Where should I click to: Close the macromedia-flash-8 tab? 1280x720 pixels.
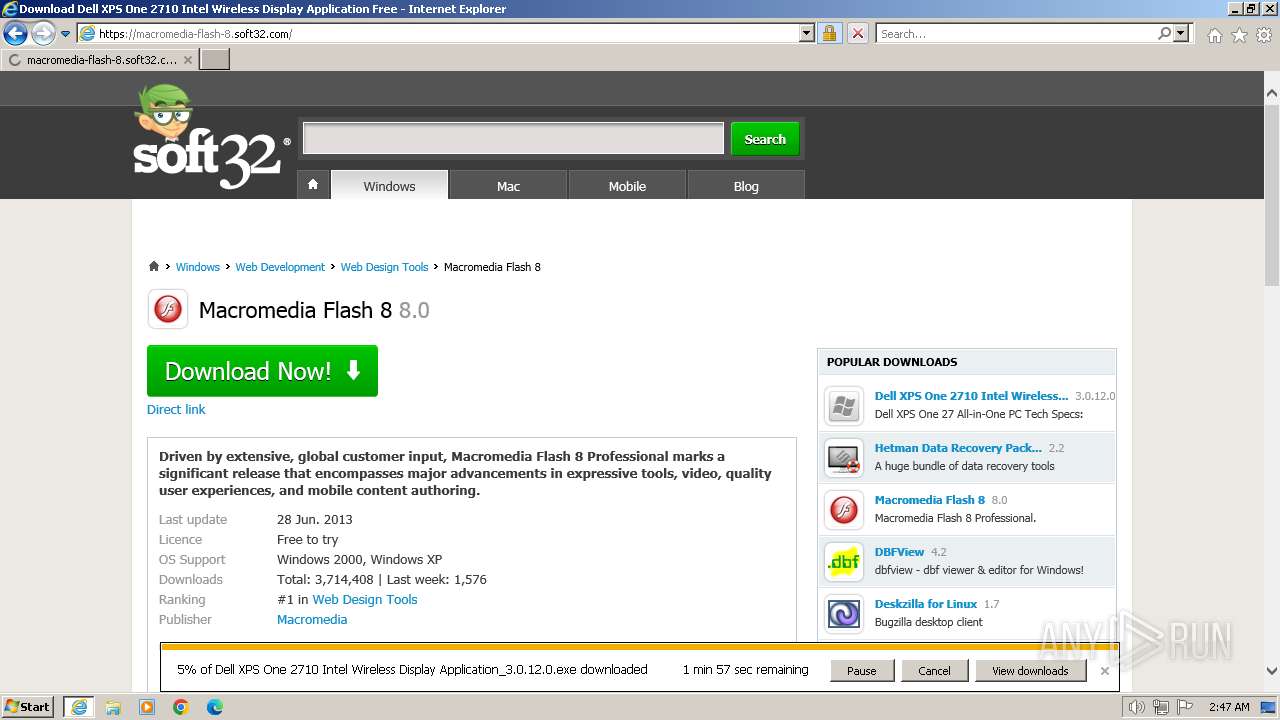(x=187, y=60)
